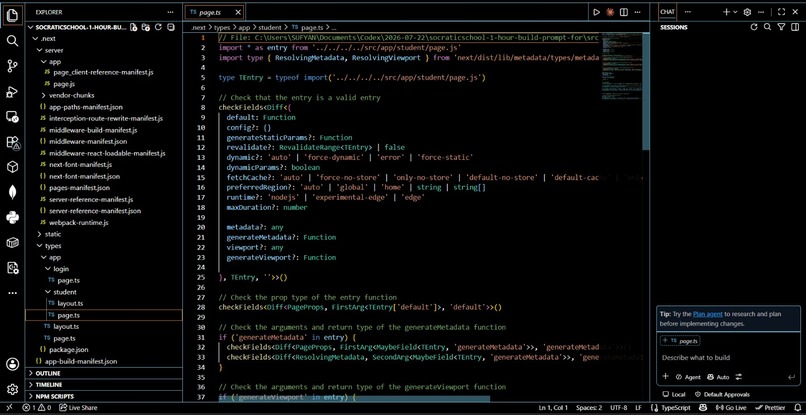Expand the OUTLINE section
Screen dimensions: 806x415
[104, 373]
